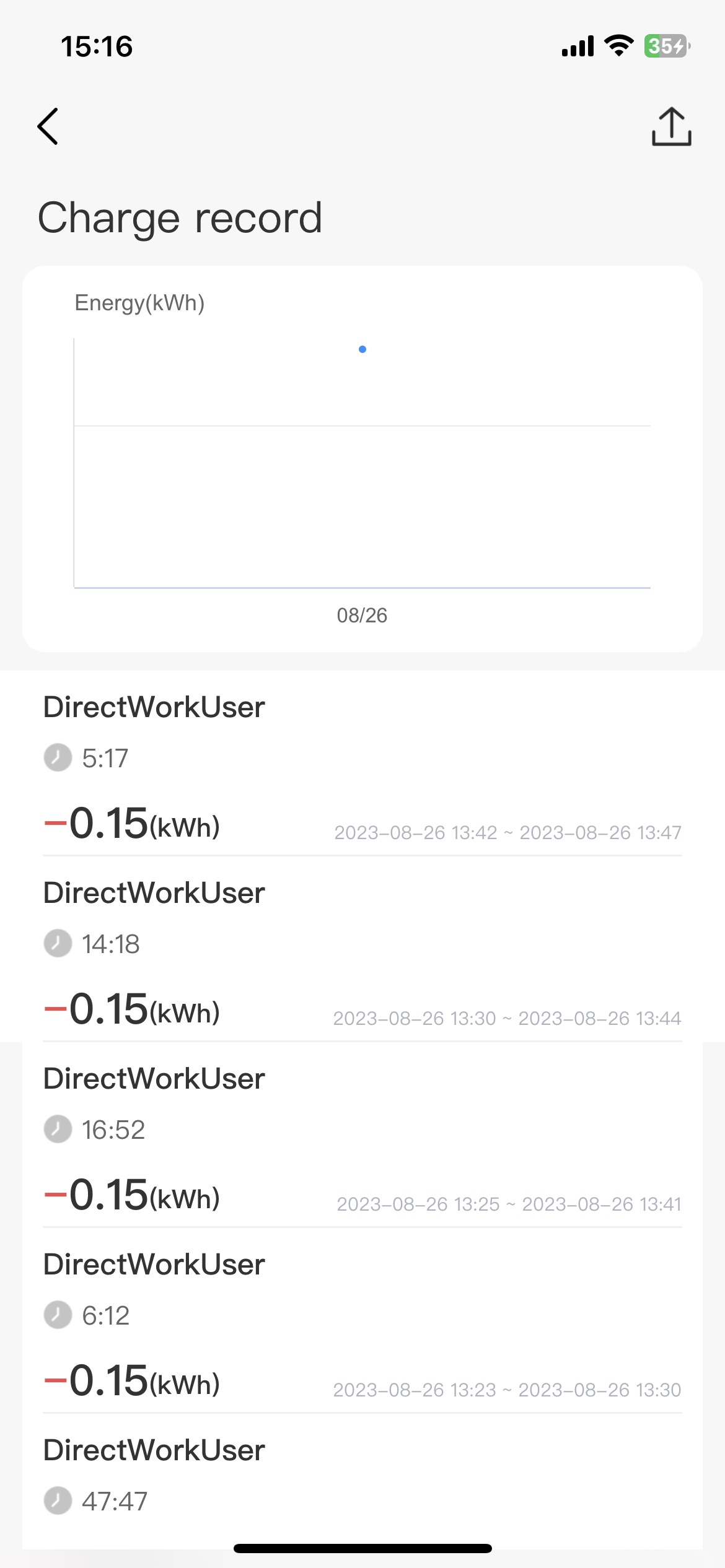Tap the Charge record page title
The image size is (725, 1568).
(180, 218)
